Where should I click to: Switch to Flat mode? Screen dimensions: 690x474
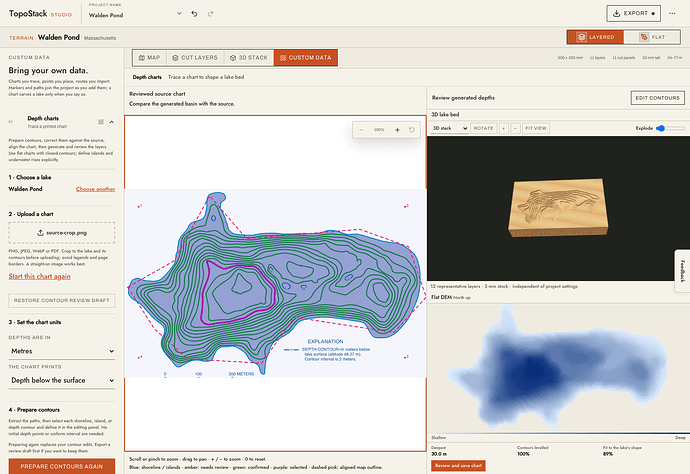(x=652, y=37)
